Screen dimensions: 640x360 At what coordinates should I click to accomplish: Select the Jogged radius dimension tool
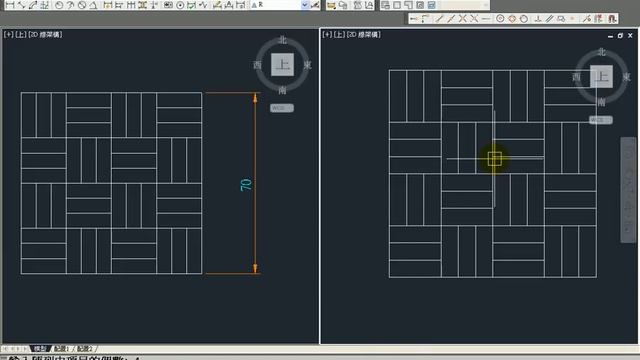[70, 5]
